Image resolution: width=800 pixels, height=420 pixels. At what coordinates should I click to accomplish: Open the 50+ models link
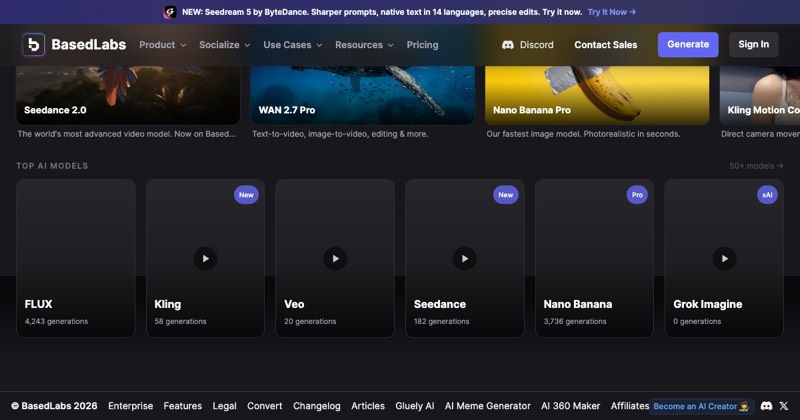(756, 166)
